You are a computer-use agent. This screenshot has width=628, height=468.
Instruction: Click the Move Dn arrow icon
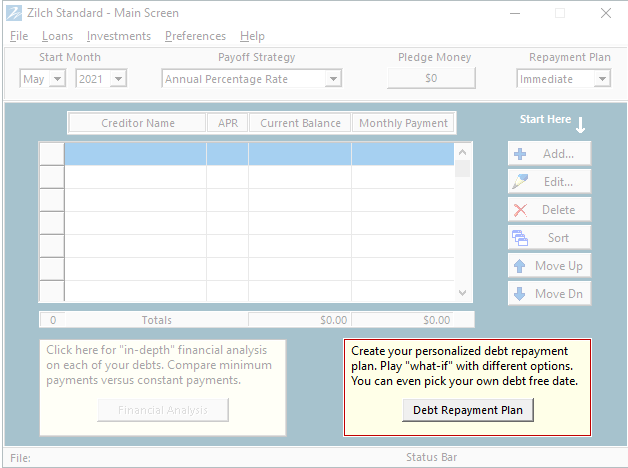coord(519,294)
